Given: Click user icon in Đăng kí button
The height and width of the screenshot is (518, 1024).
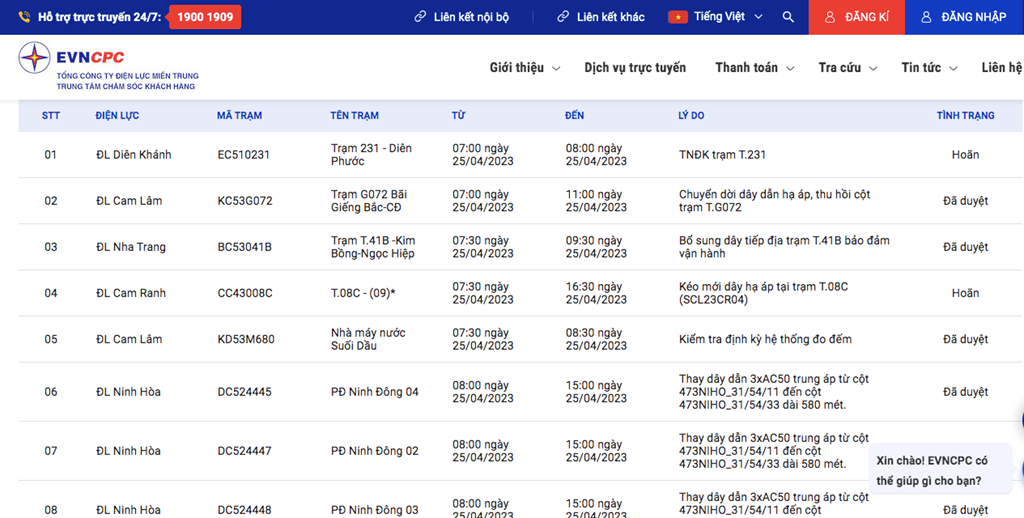Looking at the screenshot, I should [828, 17].
